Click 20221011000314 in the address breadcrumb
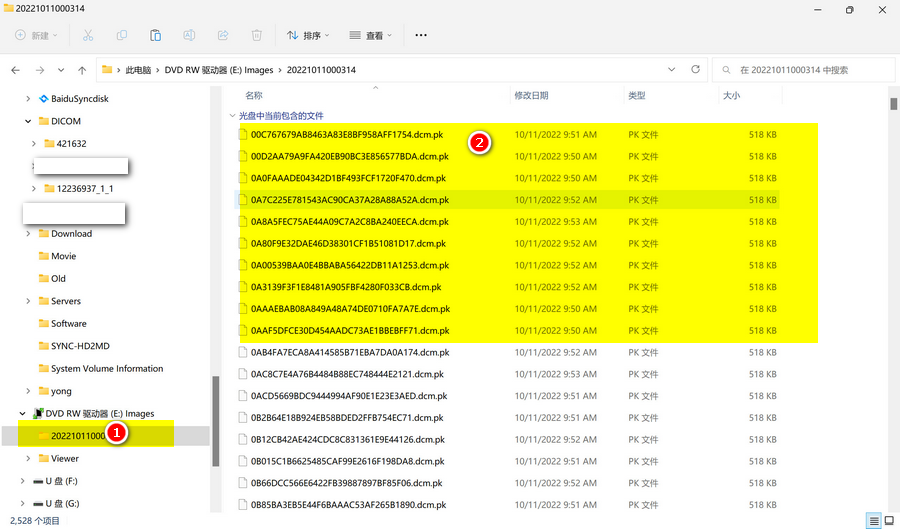Viewport: 900px width, 529px height. coord(321,70)
